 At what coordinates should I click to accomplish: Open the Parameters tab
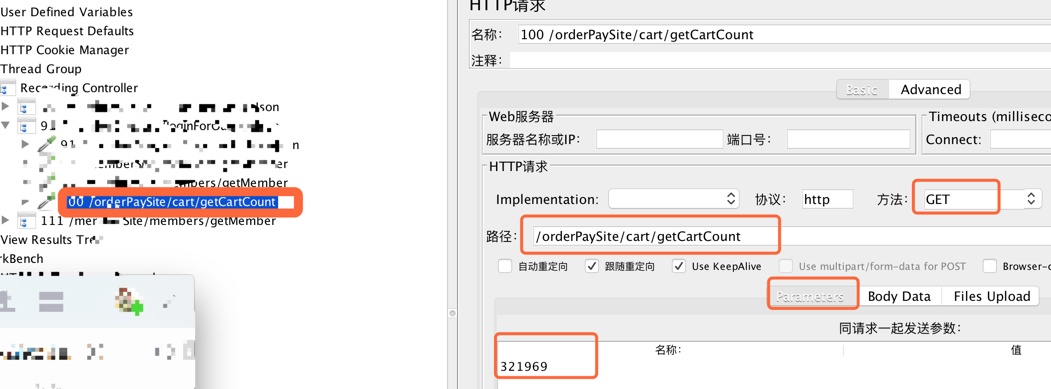click(810, 296)
